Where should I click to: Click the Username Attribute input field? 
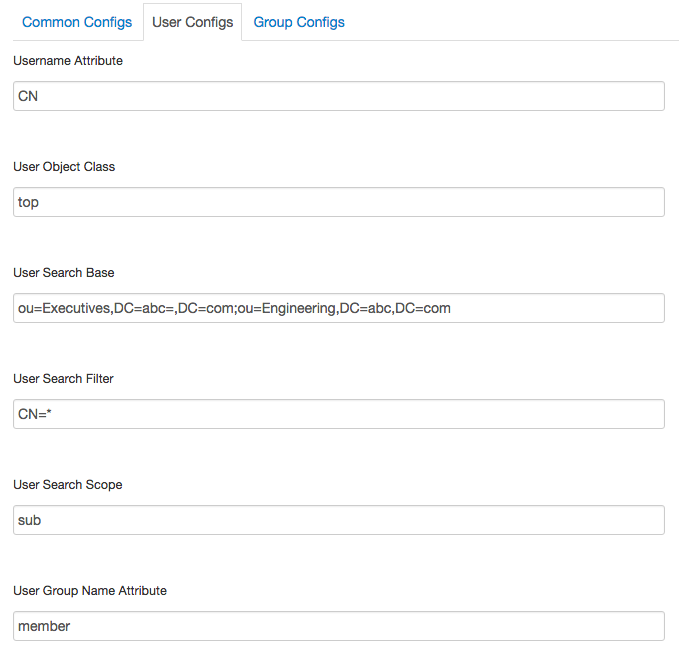[339, 96]
